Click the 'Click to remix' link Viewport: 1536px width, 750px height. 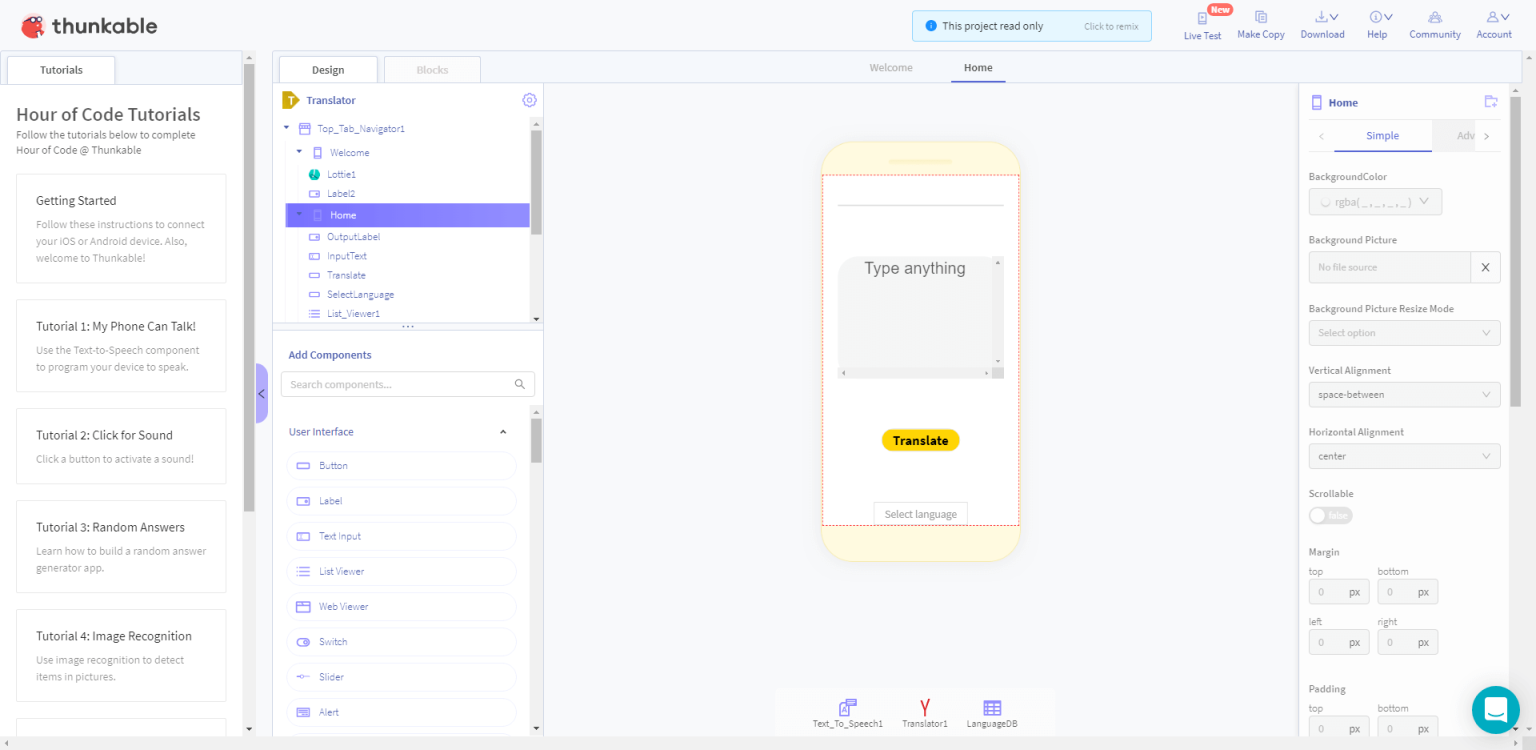click(1110, 26)
